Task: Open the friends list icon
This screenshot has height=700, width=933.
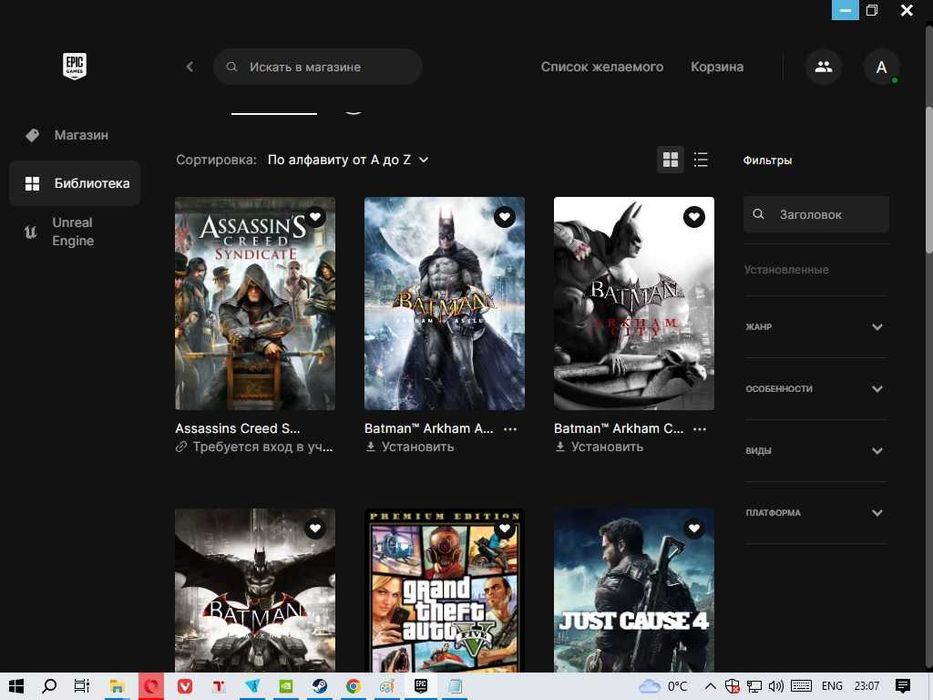Action: [824, 67]
